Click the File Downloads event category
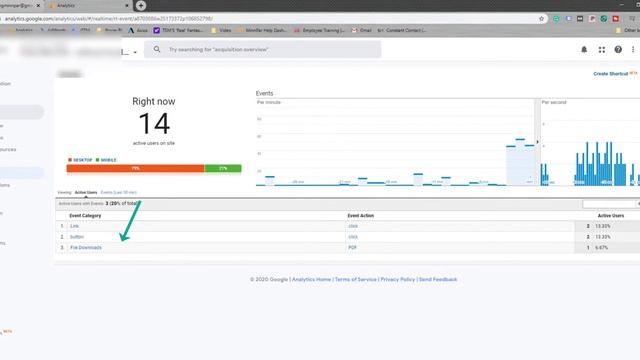This screenshot has height=360, width=640. coord(86,247)
